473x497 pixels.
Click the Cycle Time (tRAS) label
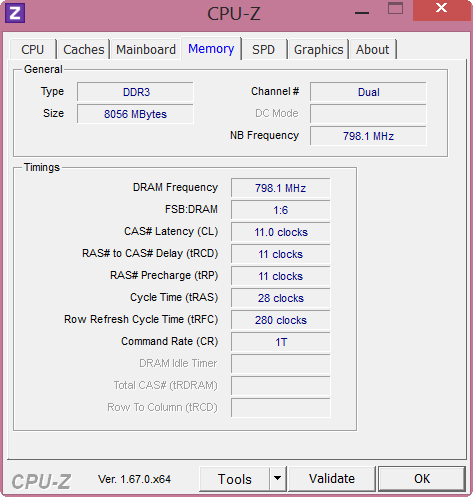pos(174,297)
